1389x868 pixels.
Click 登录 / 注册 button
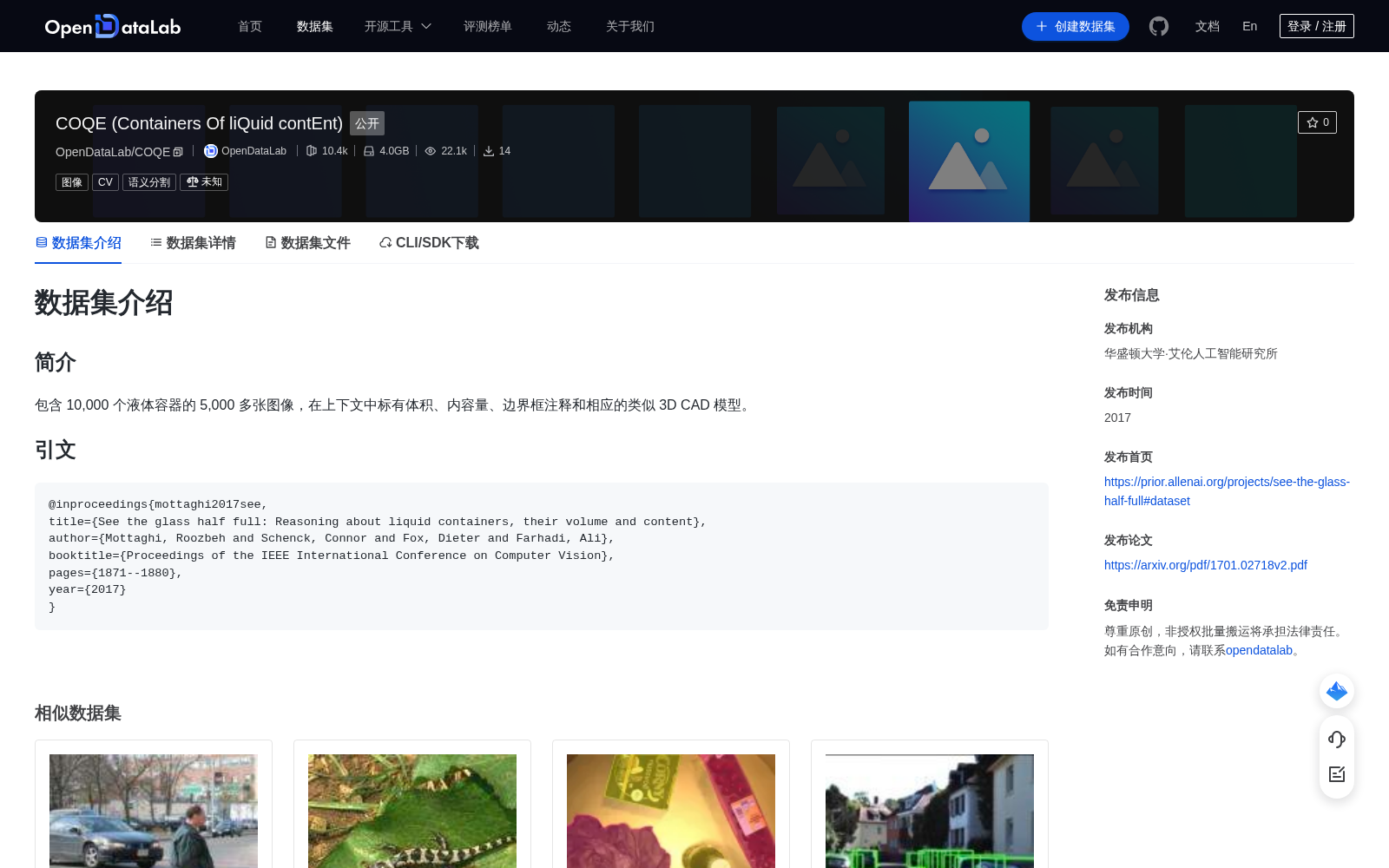point(1317,26)
